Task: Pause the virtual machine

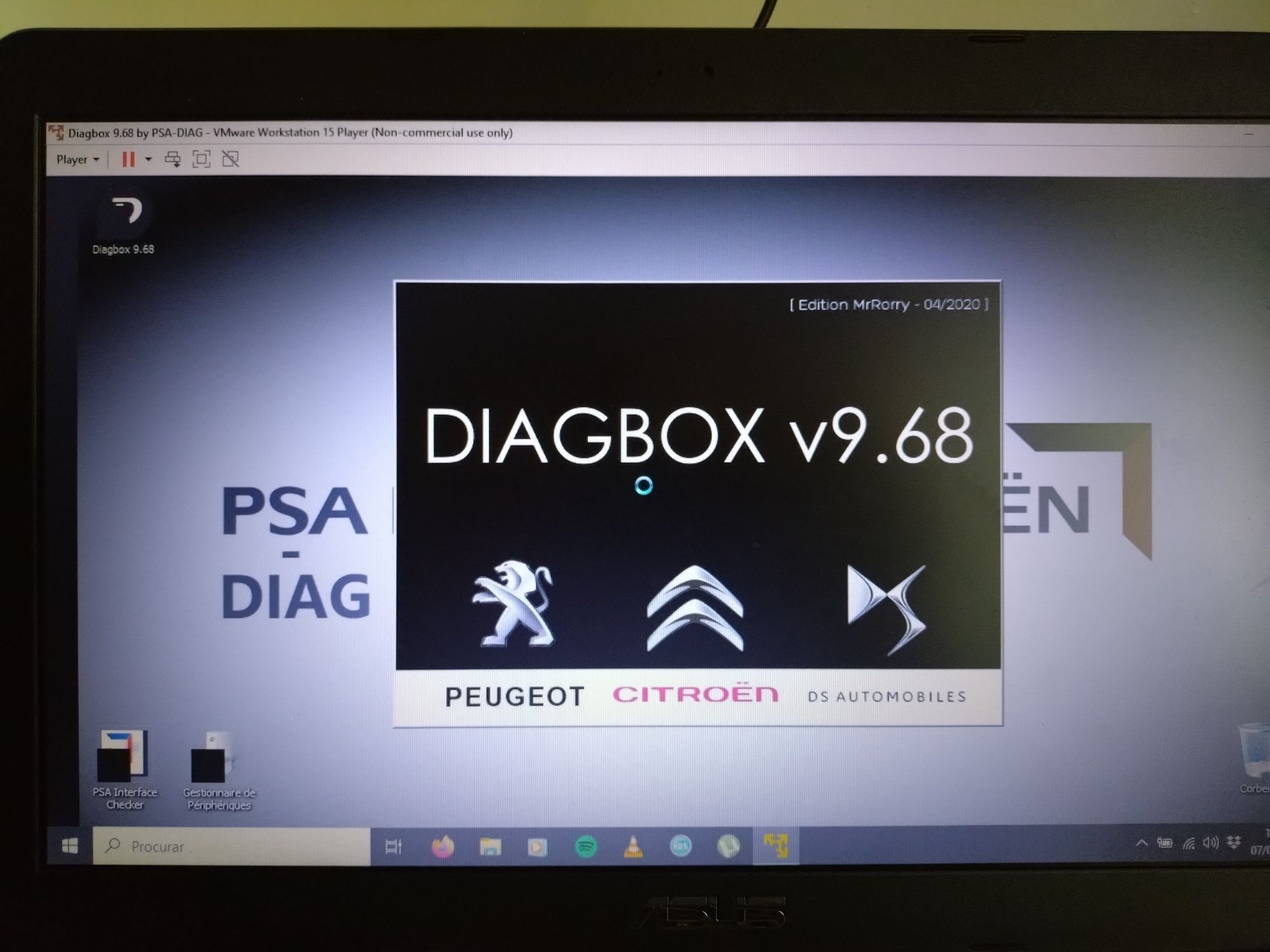Action: pyautogui.click(x=128, y=159)
